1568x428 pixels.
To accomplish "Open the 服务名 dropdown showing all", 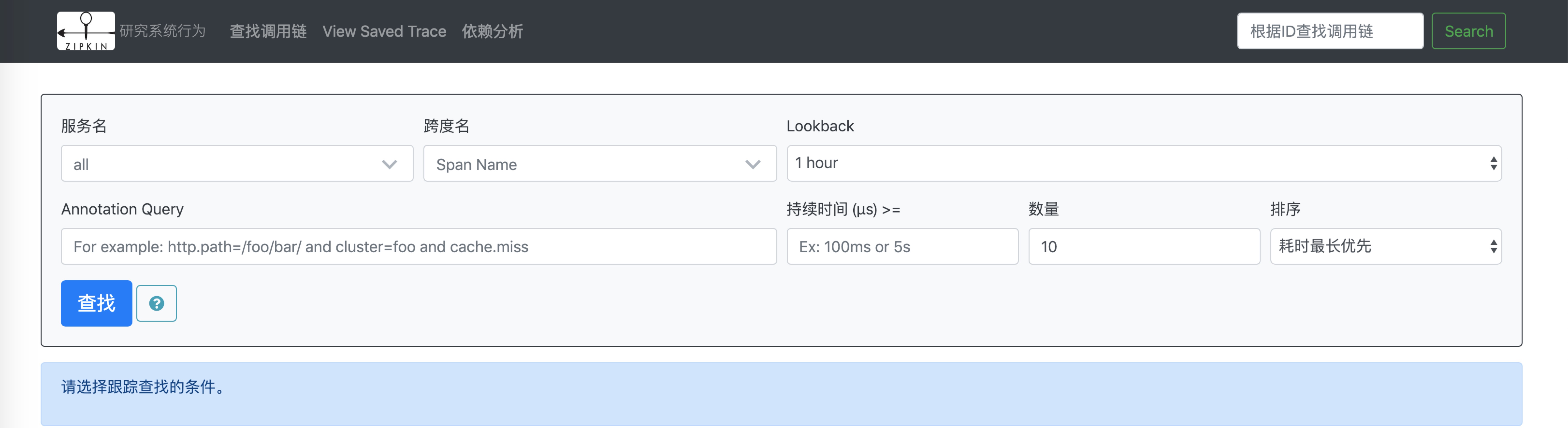I will (x=225, y=164).
